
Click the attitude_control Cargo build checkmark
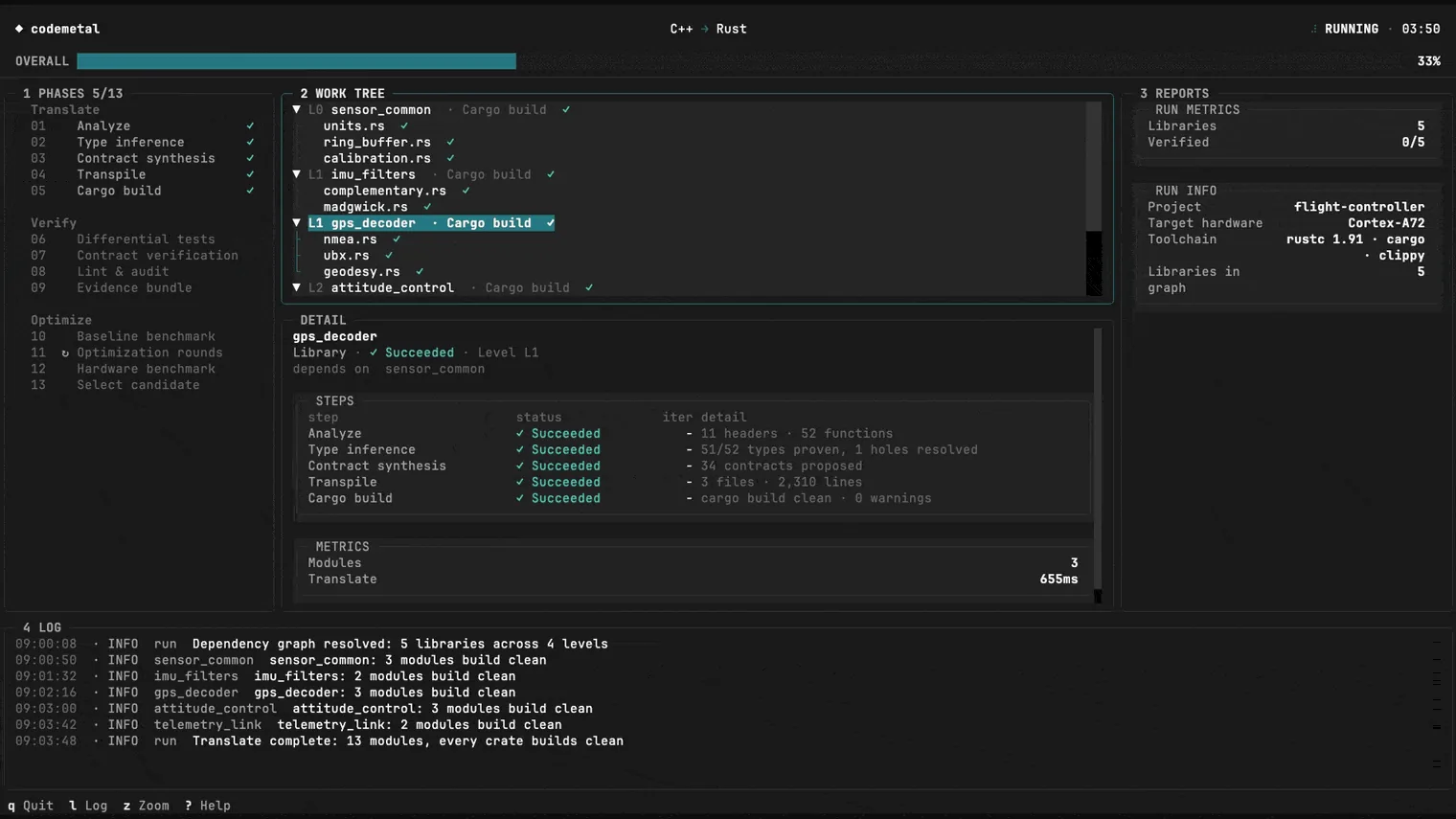589,288
